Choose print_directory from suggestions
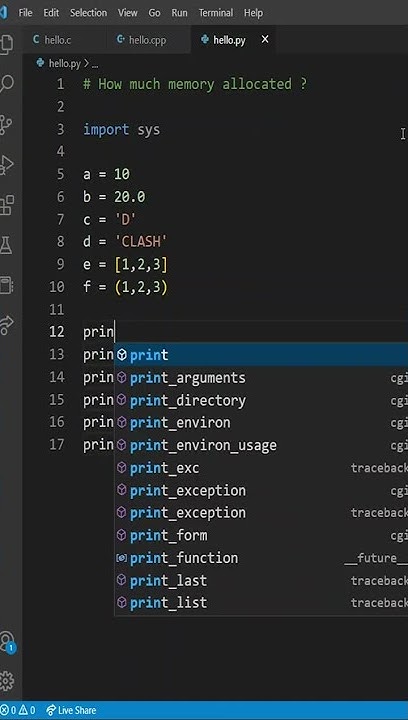The height and width of the screenshot is (720, 408). tap(261, 400)
